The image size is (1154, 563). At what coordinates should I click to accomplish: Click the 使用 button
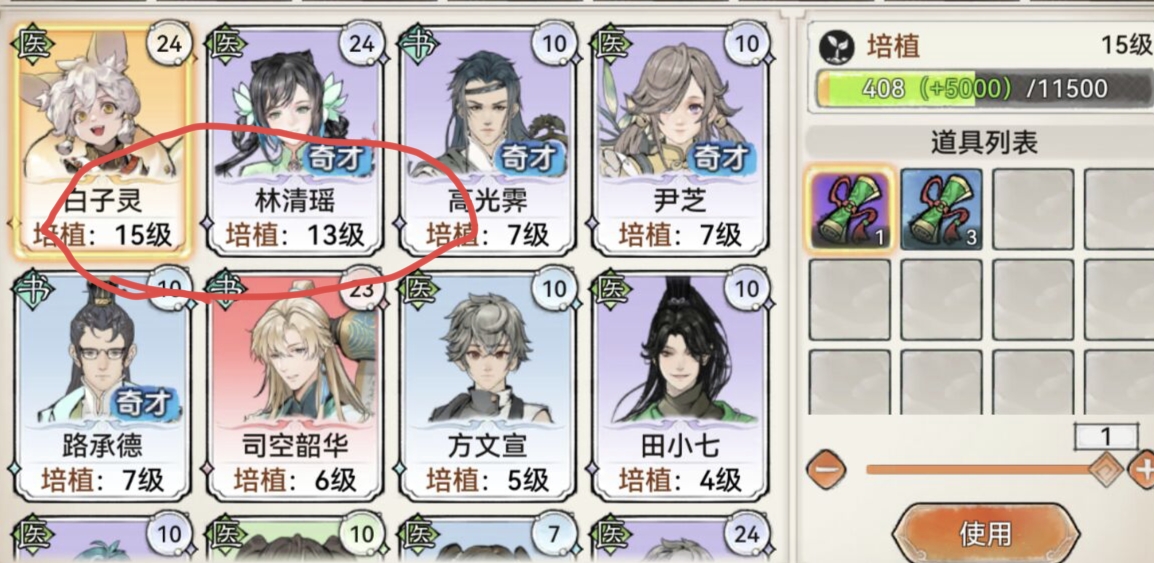(x=985, y=532)
